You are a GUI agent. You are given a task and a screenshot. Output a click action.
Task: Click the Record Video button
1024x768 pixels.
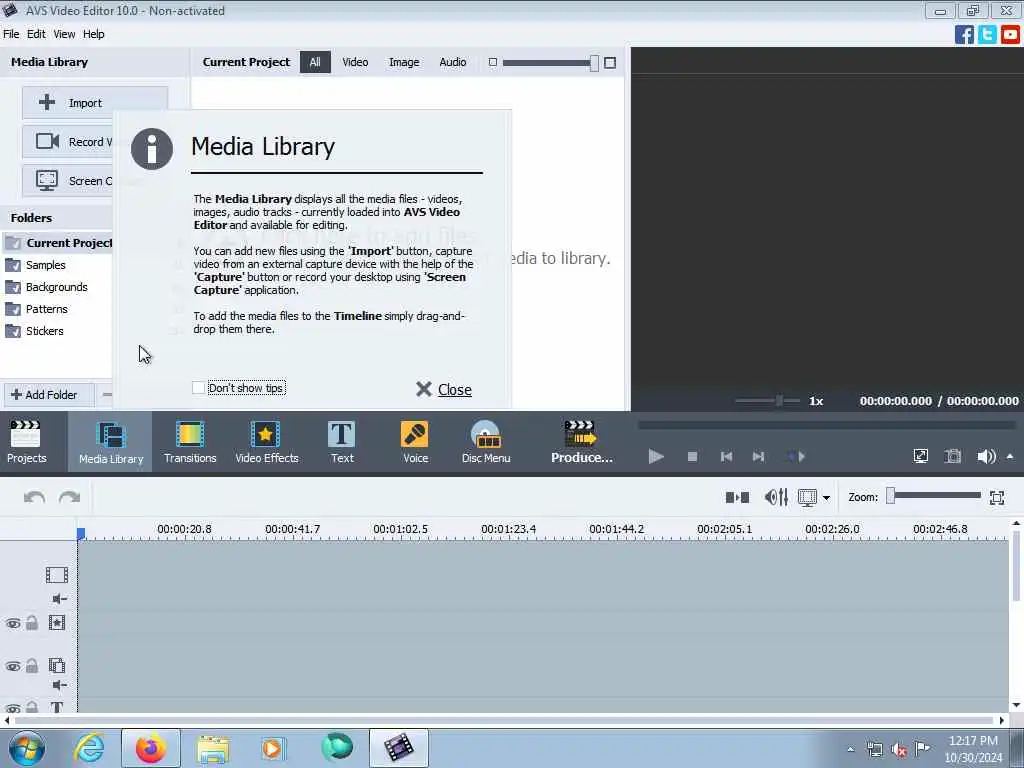(x=67, y=142)
